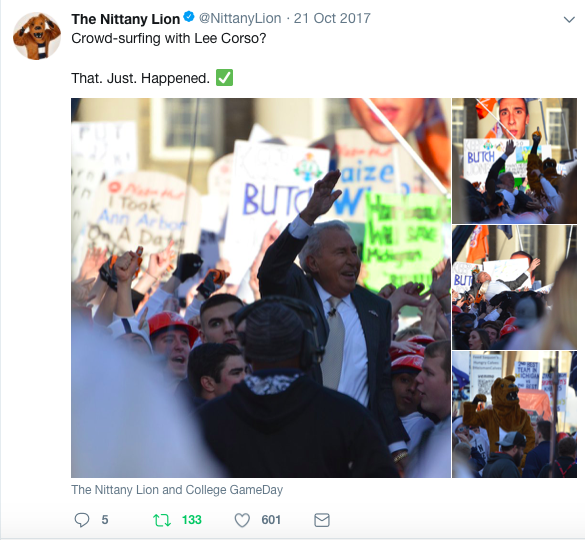Open the 21 Oct 2017 timestamp
The width and height of the screenshot is (585, 540).
click(332, 18)
